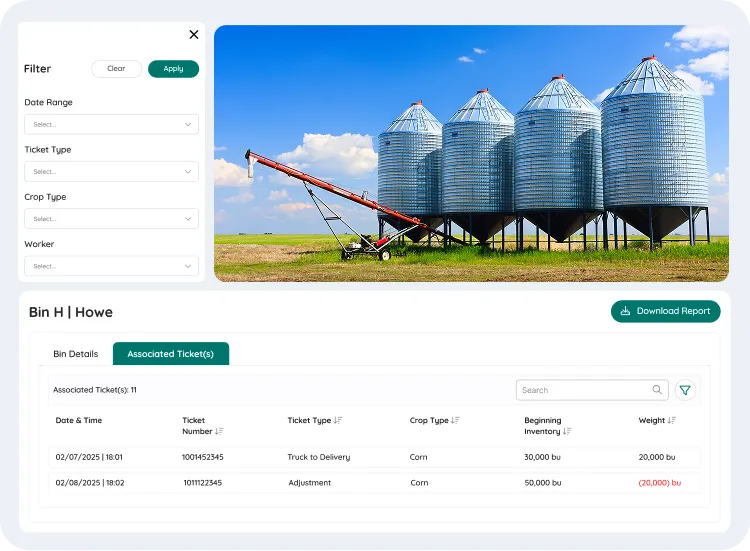Click the Download Report button
The width and height of the screenshot is (750, 551).
click(665, 311)
